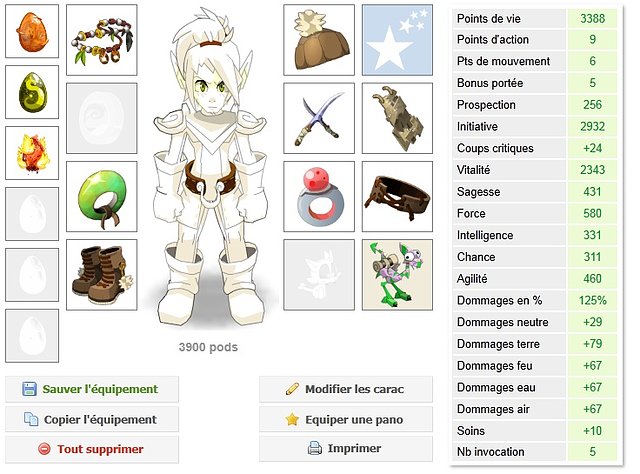Image resolution: width=640 pixels, height=474 pixels.
Task: Click Equiper une pano button
Action: coord(346,419)
